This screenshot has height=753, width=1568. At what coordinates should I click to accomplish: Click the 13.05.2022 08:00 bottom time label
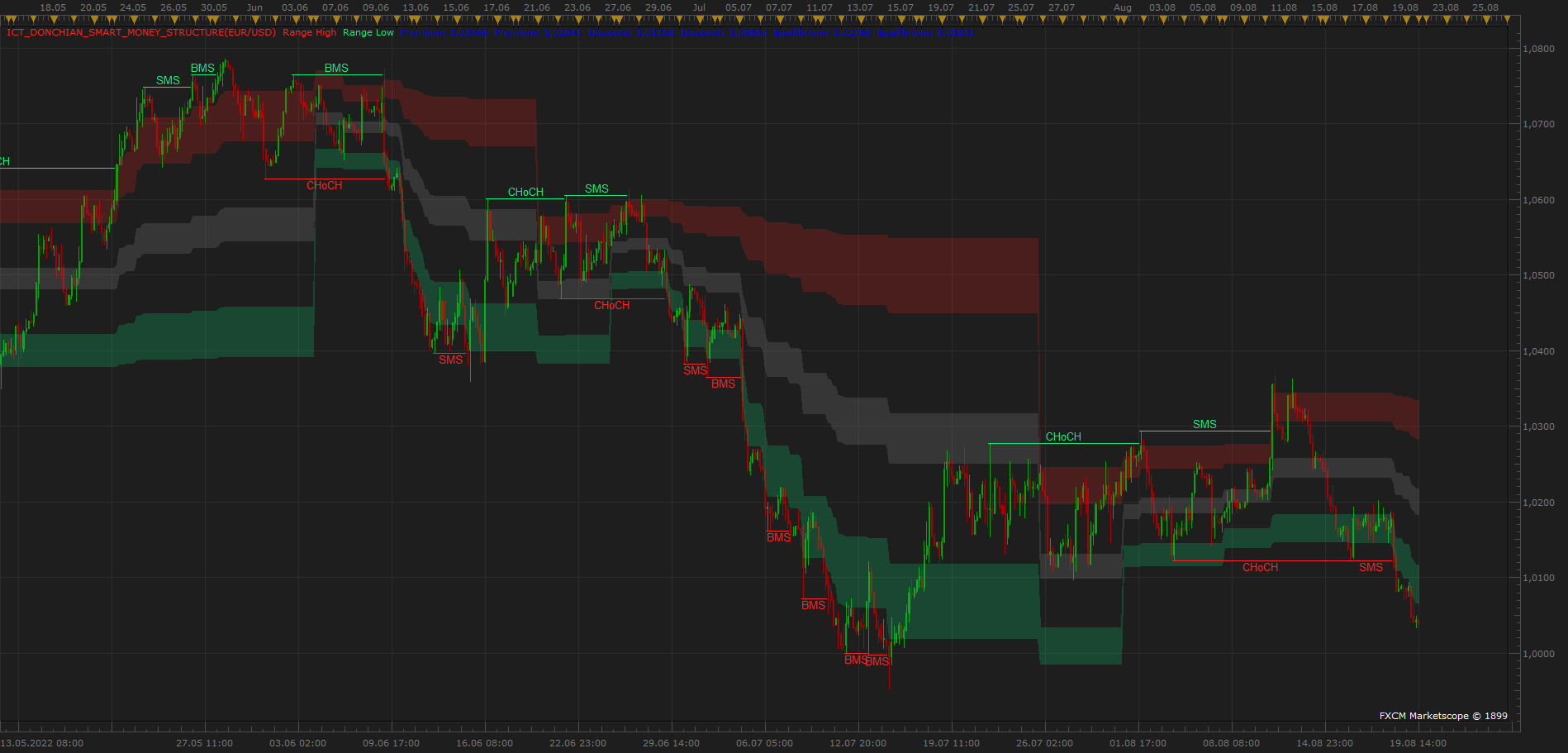(42, 743)
